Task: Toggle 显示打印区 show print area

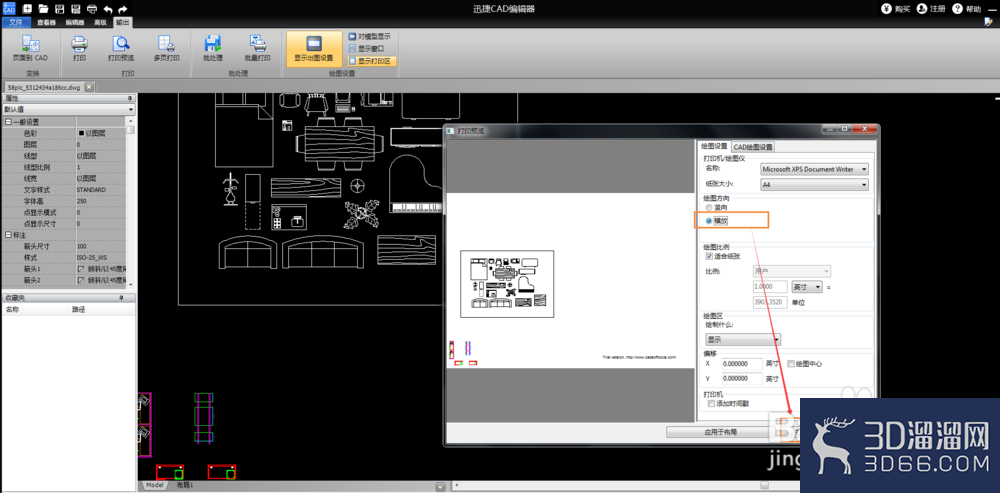Action: [x=372, y=61]
